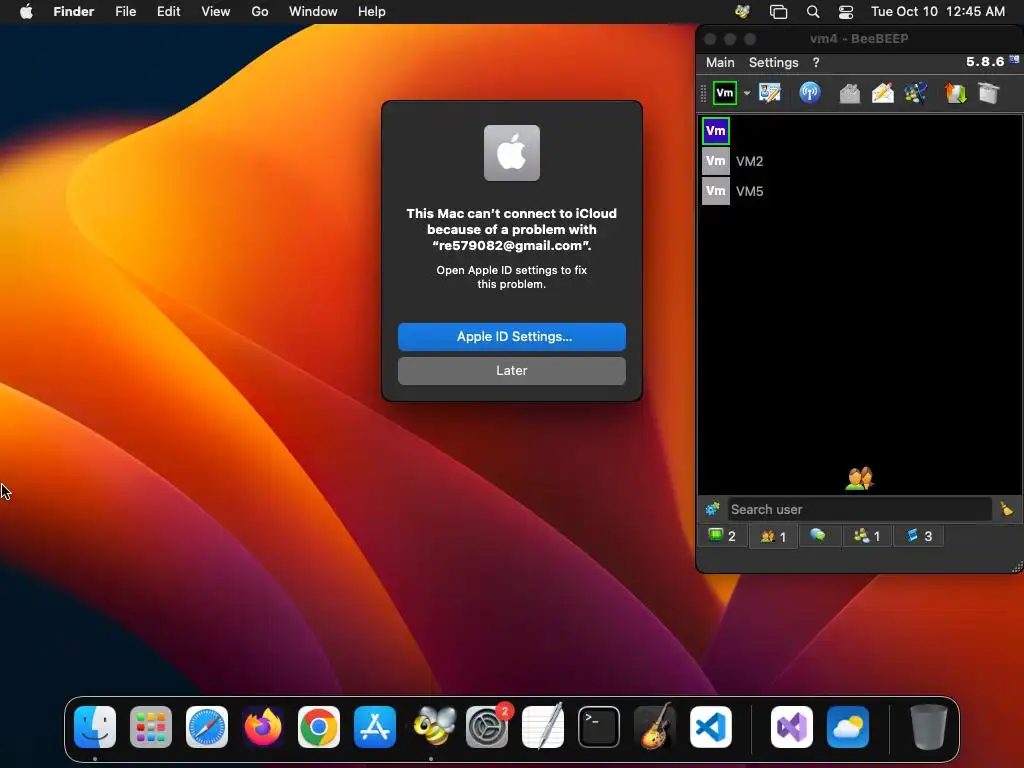The image size is (1024, 768).
Task: Open Visual Studio purple icon in Dock
Action: tap(792, 727)
